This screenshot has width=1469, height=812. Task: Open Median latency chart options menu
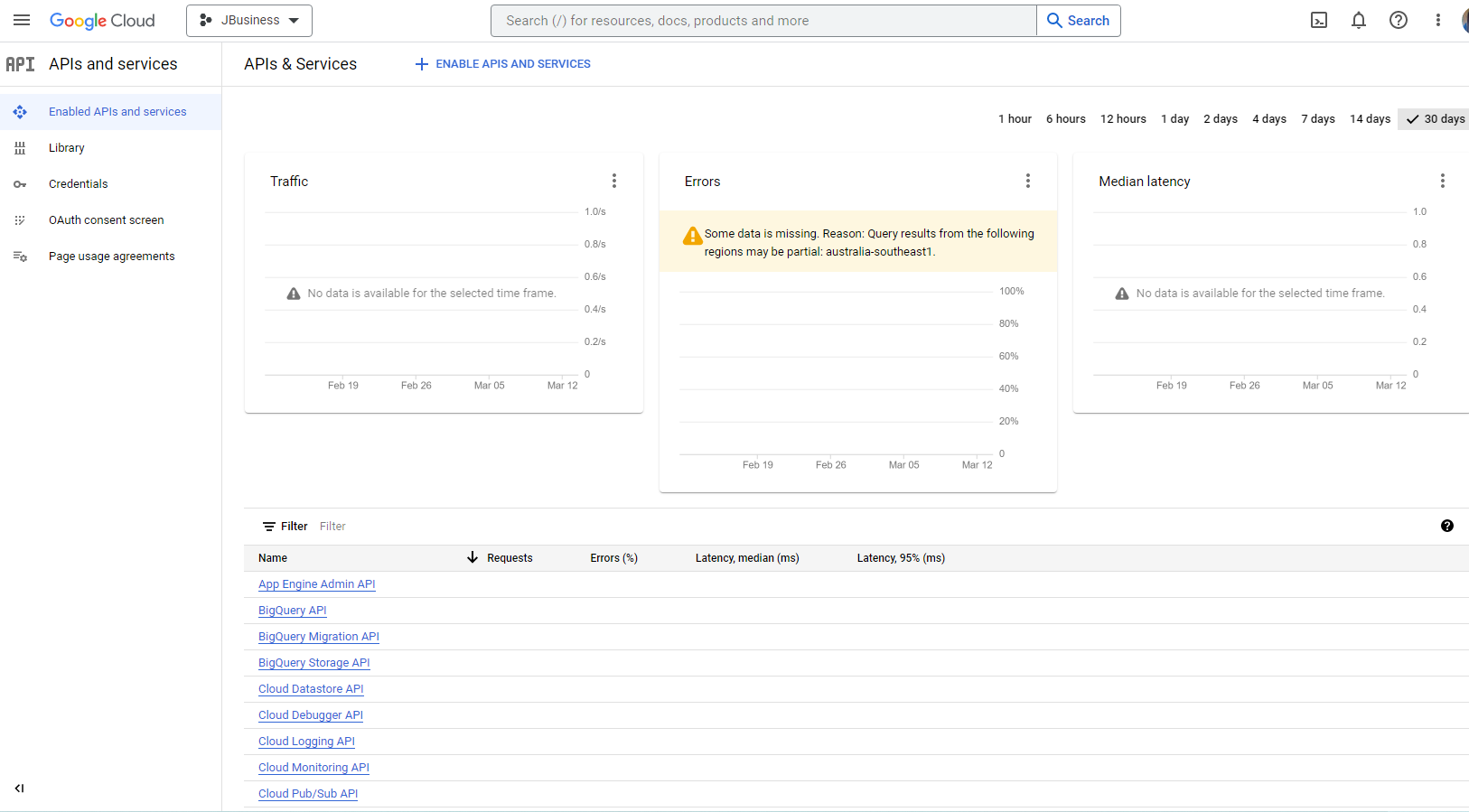(x=1442, y=181)
